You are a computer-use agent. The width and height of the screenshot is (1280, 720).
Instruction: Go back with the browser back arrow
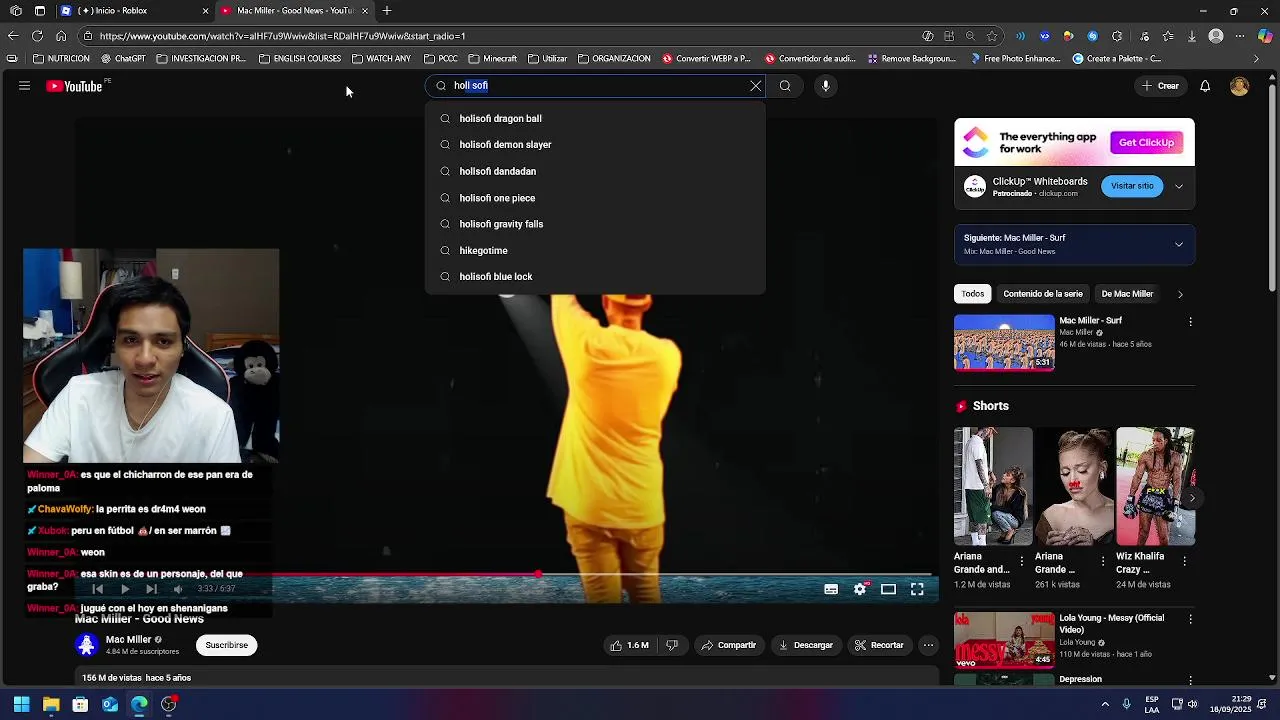pos(13,36)
